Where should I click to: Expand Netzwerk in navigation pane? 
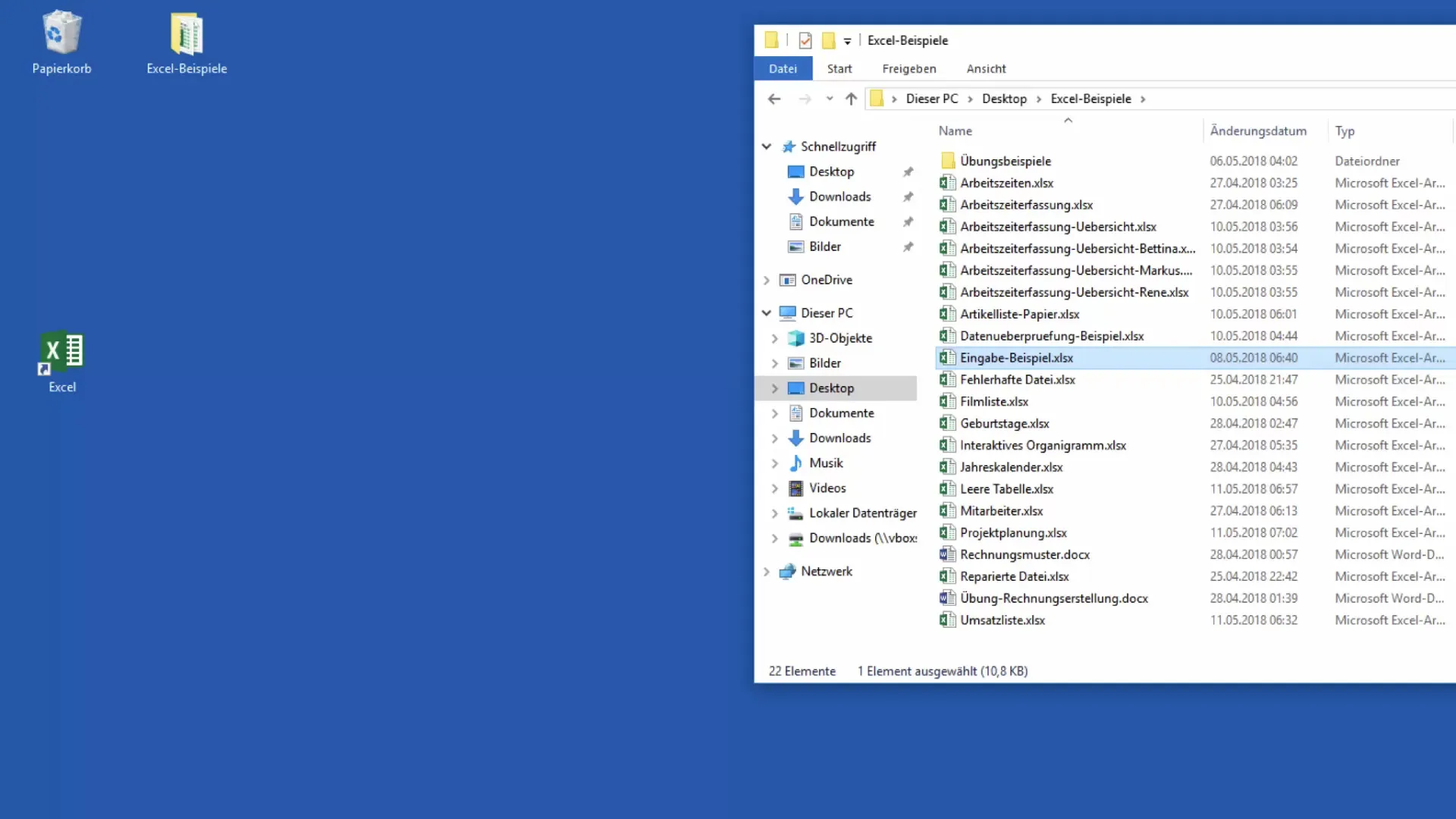point(765,570)
